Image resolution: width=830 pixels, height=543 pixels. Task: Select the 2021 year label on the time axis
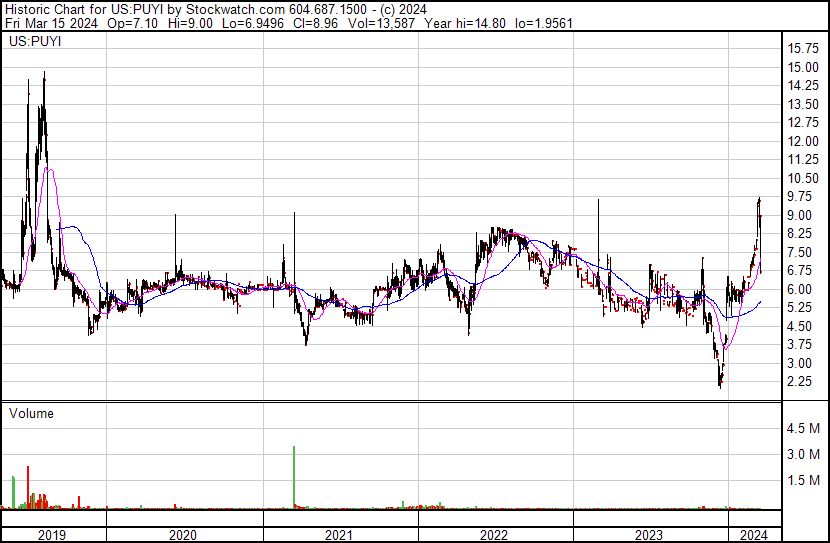(x=340, y=535)
